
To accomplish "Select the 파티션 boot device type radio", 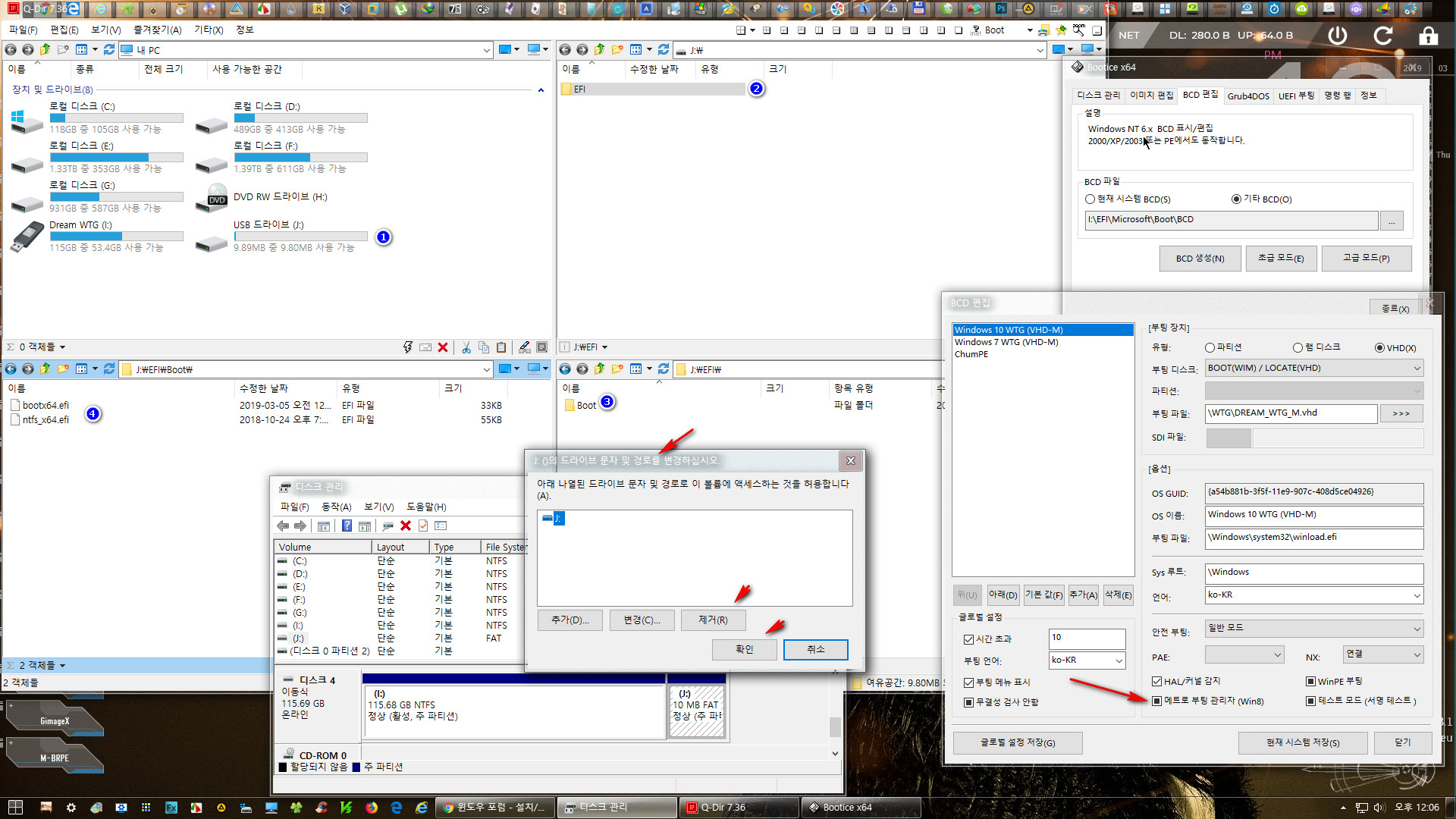I will 1210,348.
